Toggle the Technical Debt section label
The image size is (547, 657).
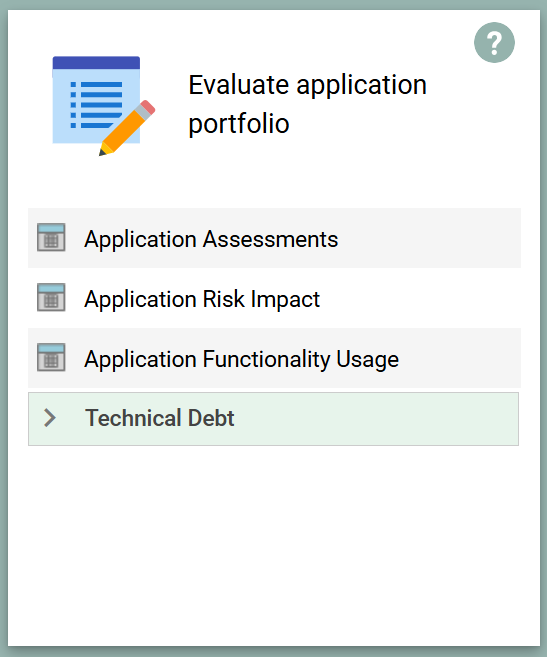click(x=159, y=418)
